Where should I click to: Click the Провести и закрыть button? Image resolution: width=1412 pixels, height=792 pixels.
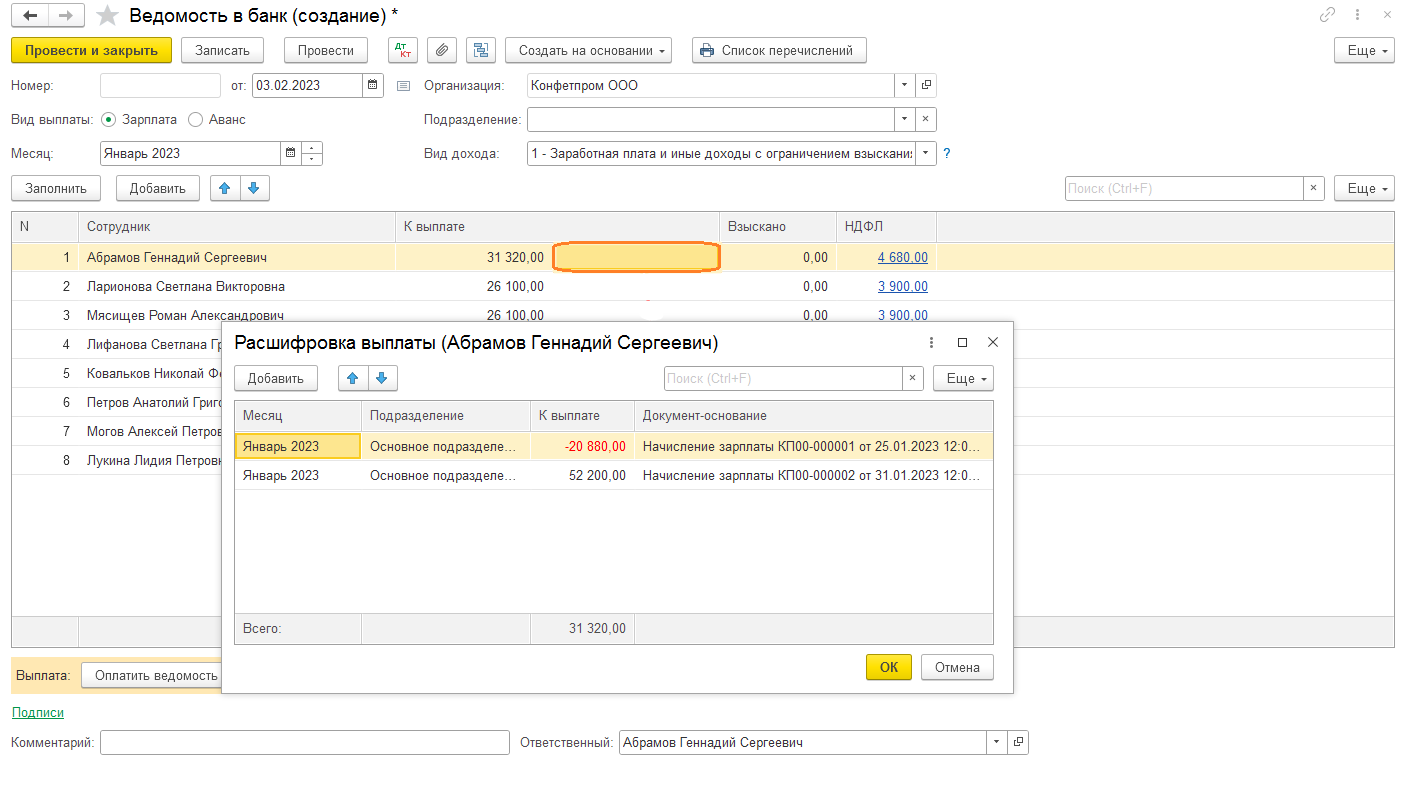(91, 50)
